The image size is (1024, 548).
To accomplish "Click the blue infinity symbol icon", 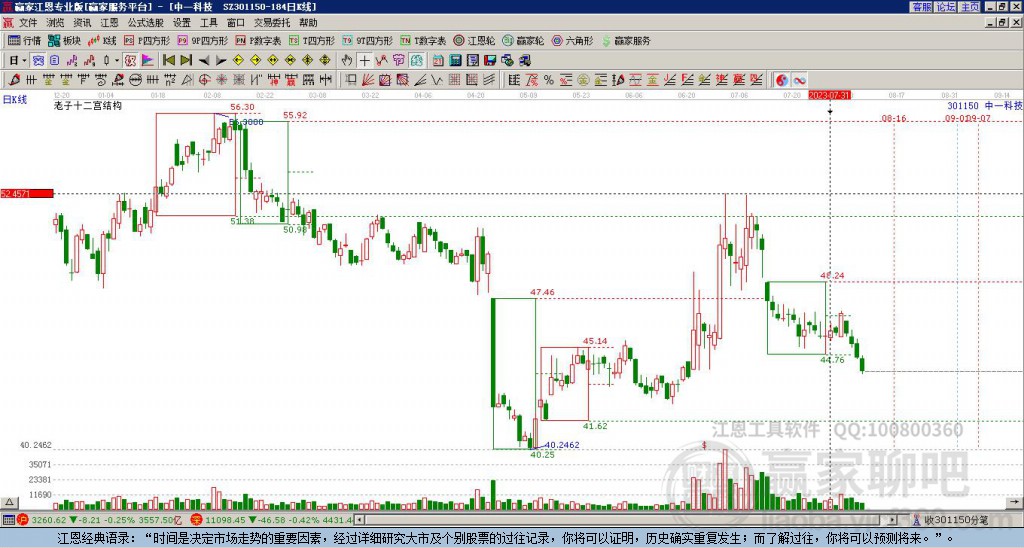I will click(799, 80).
